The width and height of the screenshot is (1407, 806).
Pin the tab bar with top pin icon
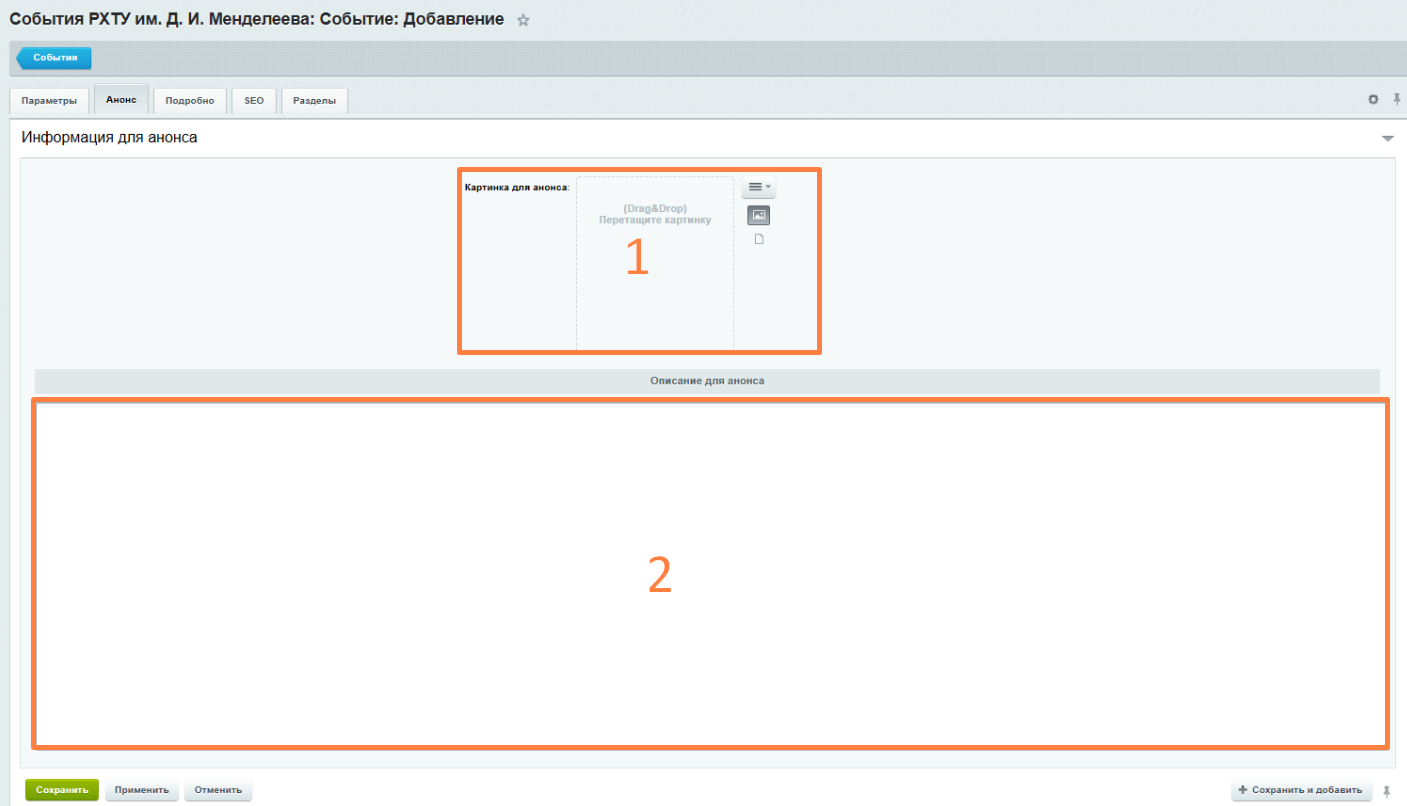point(1396,100)
